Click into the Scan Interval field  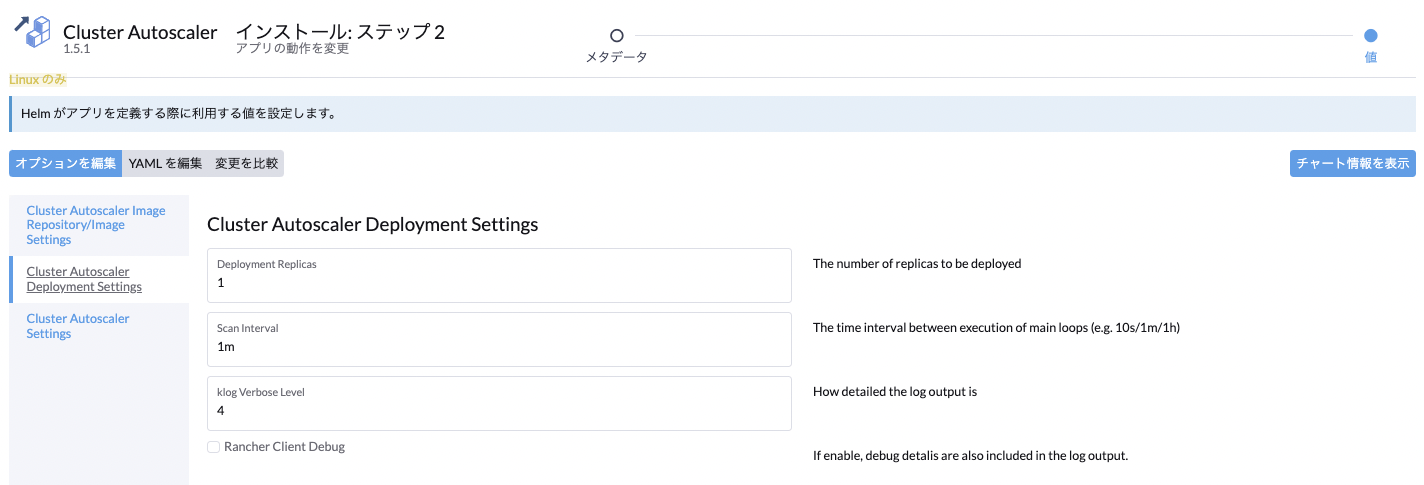click(x=499, y=339)
